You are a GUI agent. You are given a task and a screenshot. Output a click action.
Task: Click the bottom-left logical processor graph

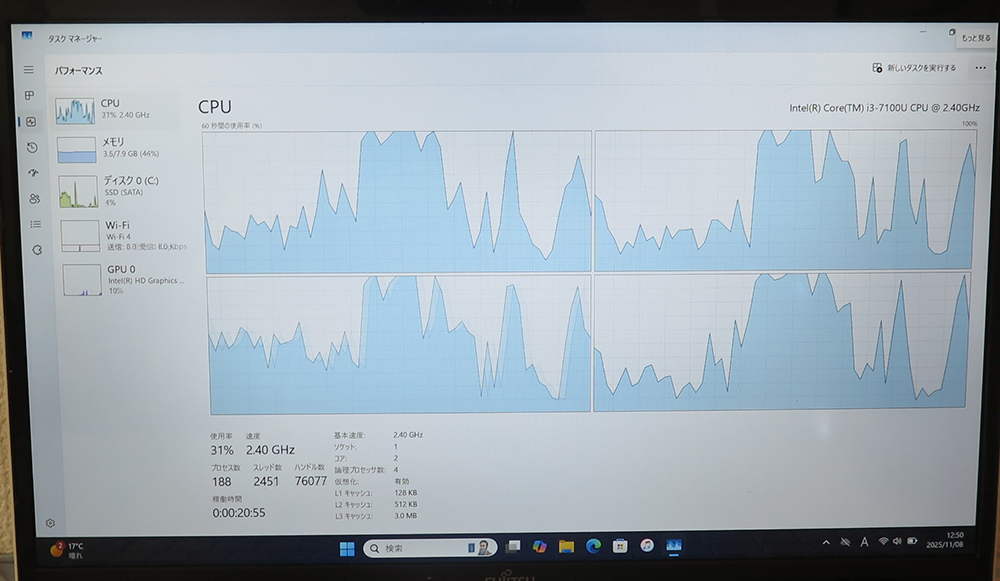tap(399, 344)
